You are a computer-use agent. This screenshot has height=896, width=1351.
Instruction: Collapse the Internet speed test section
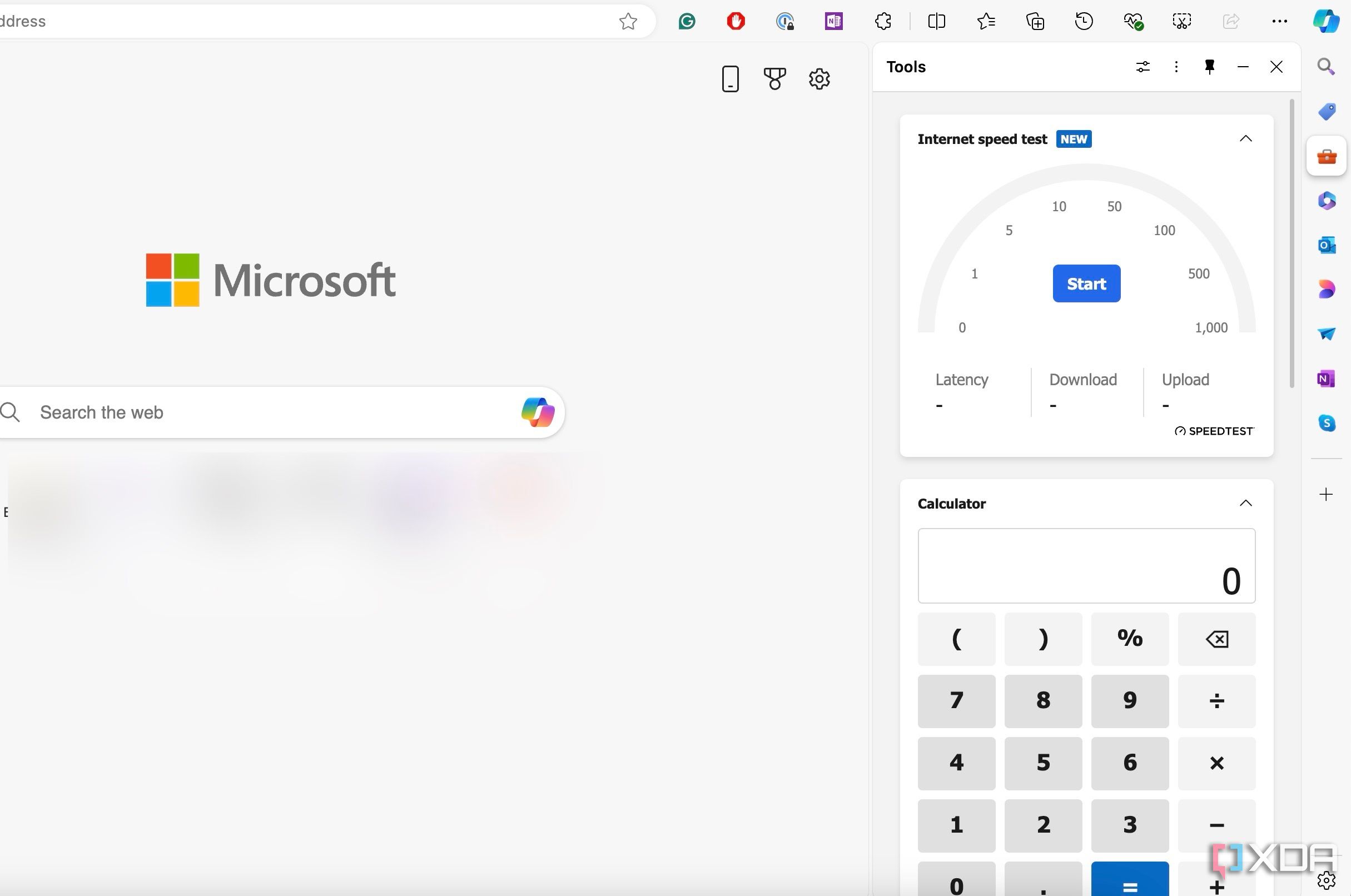(x=1246, y=139)
